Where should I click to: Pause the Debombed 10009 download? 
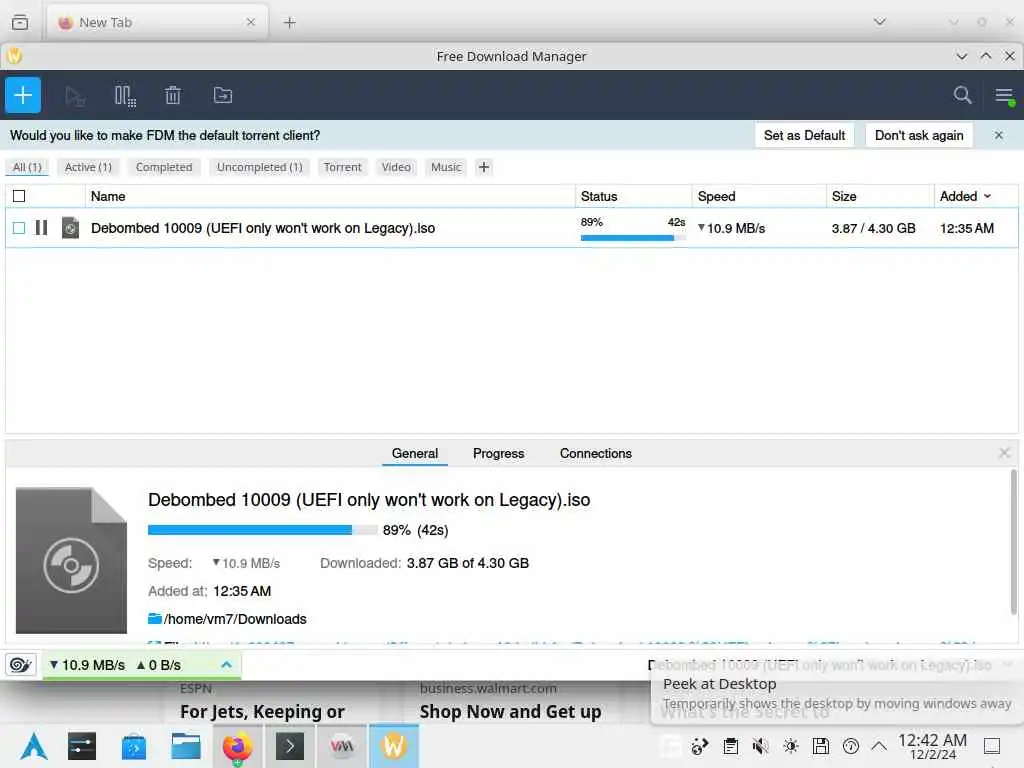[x=41, y=228]
